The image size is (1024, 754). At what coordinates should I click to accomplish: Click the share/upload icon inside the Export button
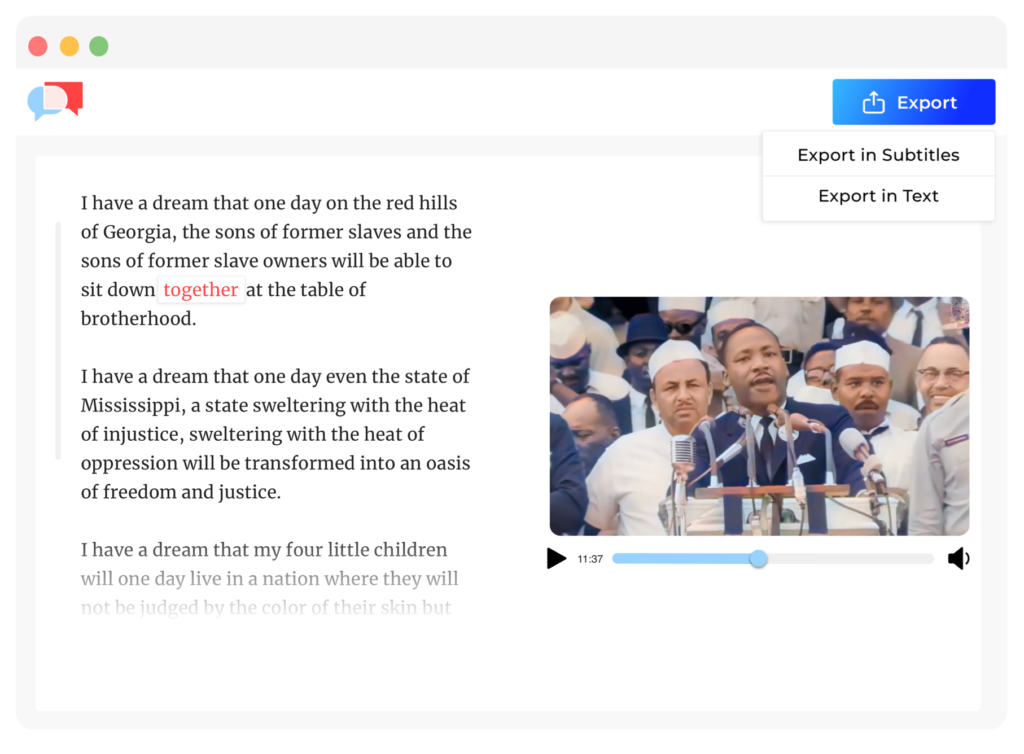tap(875, 101)
